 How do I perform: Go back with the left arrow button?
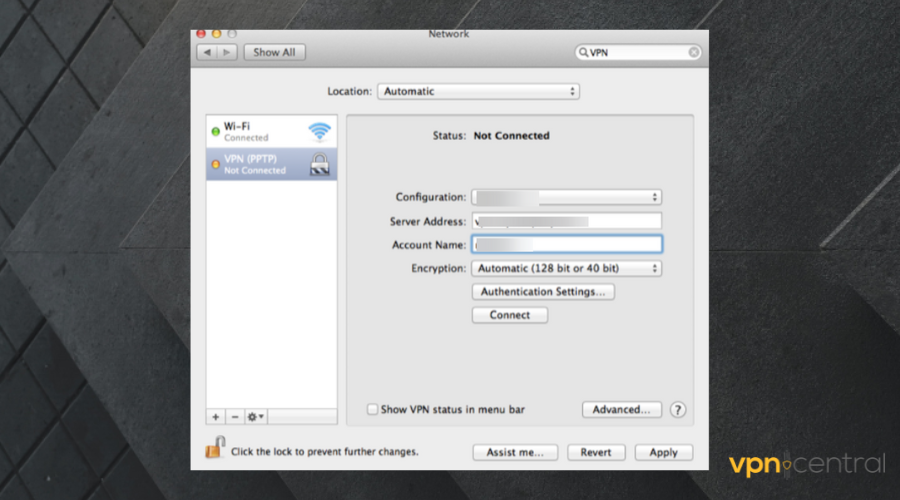[207, 52]
